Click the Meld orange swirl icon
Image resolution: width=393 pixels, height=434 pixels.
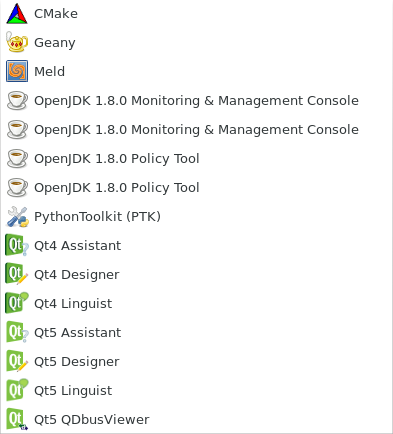coord(17,71)
